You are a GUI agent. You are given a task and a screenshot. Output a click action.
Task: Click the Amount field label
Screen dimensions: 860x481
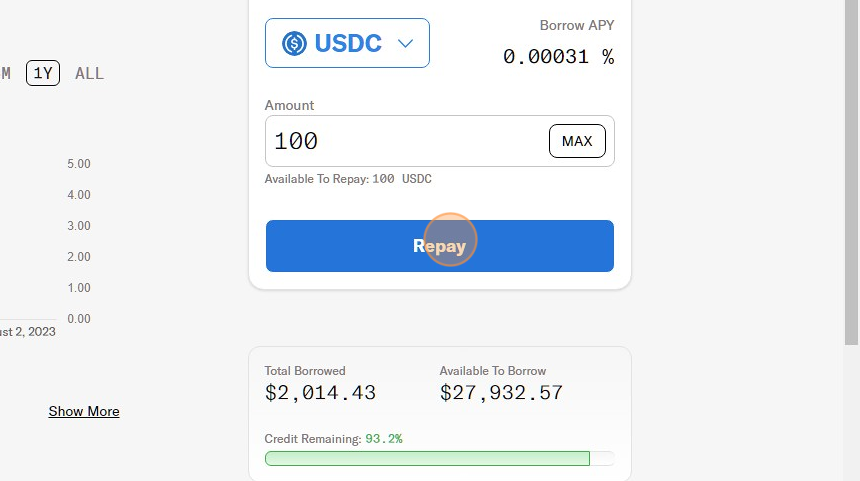click(289, 105)
